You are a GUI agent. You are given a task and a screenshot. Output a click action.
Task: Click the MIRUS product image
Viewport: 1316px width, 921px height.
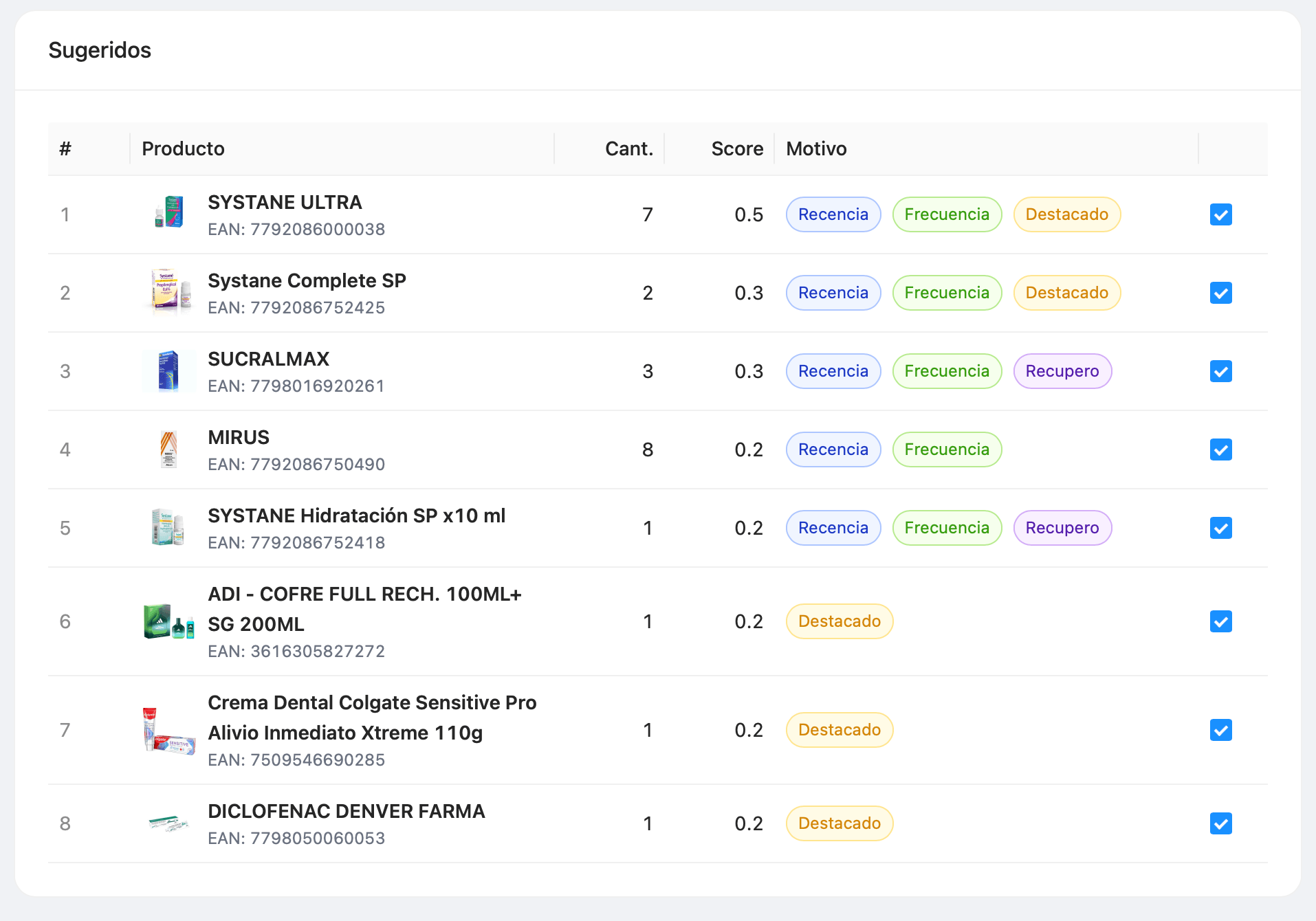pyautogui.click(x=169, y=450)
